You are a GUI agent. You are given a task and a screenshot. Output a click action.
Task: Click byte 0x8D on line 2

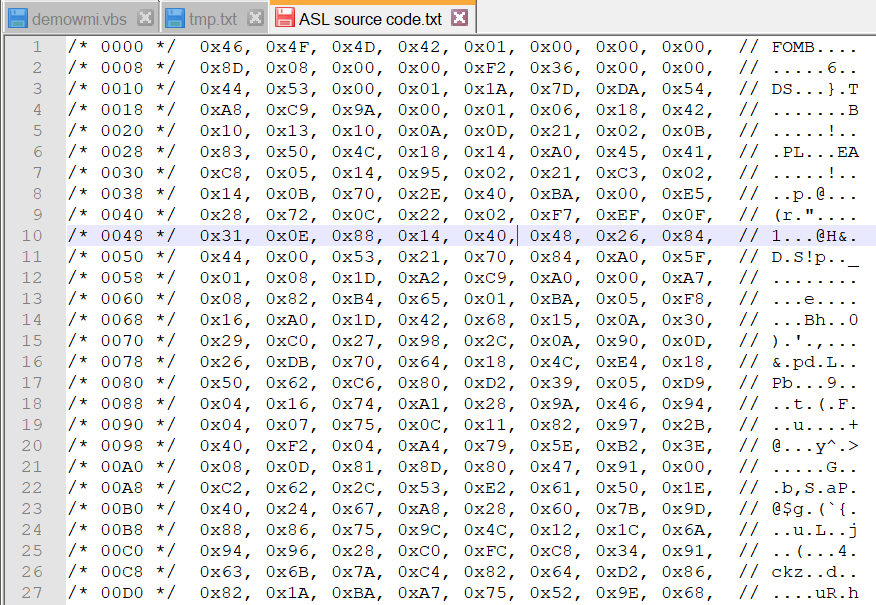[x=221, y=68]
